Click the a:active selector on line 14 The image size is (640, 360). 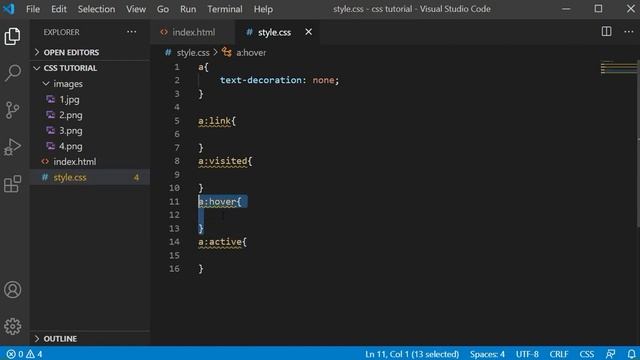[220, 242]
